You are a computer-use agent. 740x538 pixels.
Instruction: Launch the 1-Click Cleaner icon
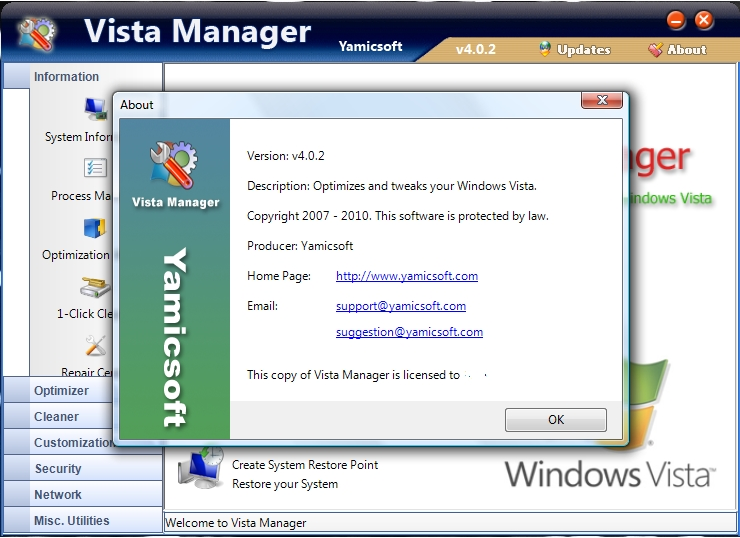(x=96, y=287)
